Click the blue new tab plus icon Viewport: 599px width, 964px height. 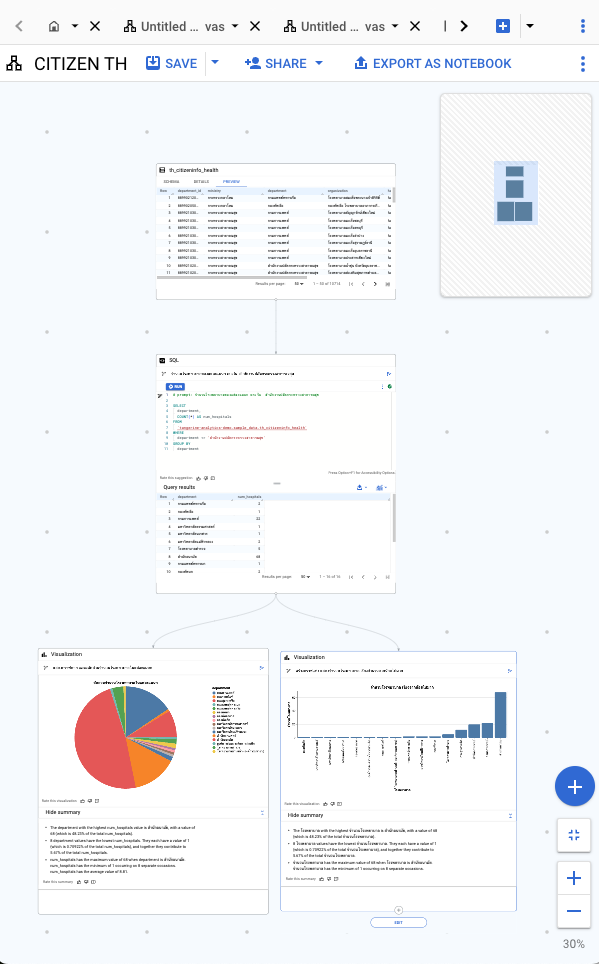click(502, 26)
